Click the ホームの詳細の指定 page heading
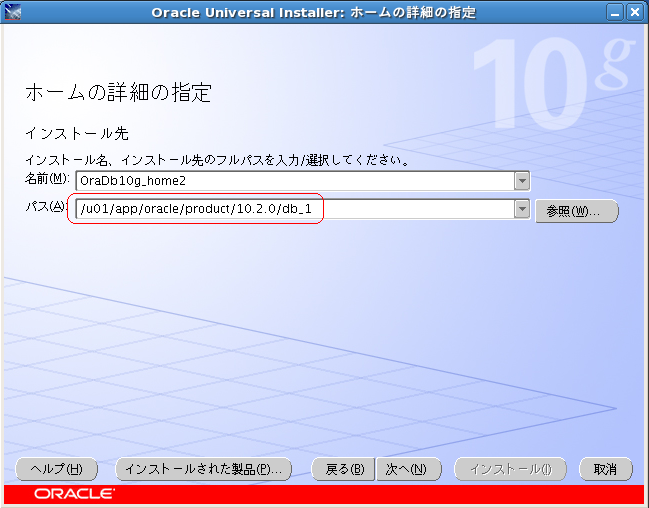The width and height of the screenshot is (649, 508). 119,92
